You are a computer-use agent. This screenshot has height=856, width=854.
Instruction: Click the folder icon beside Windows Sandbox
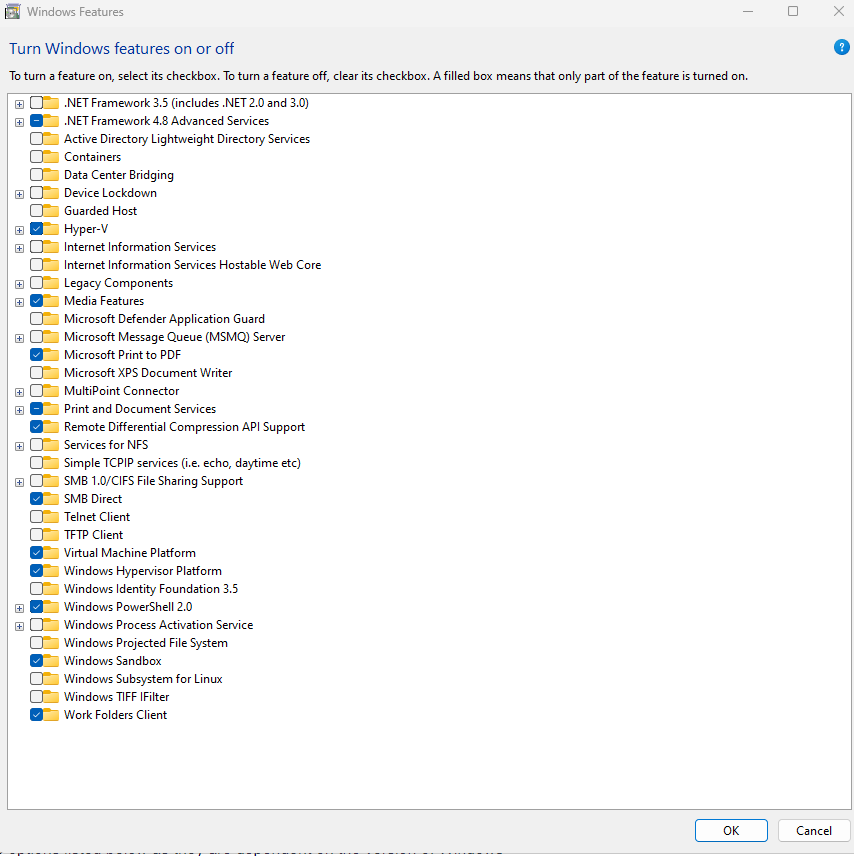pyautogui.click(x=51, y=661)
